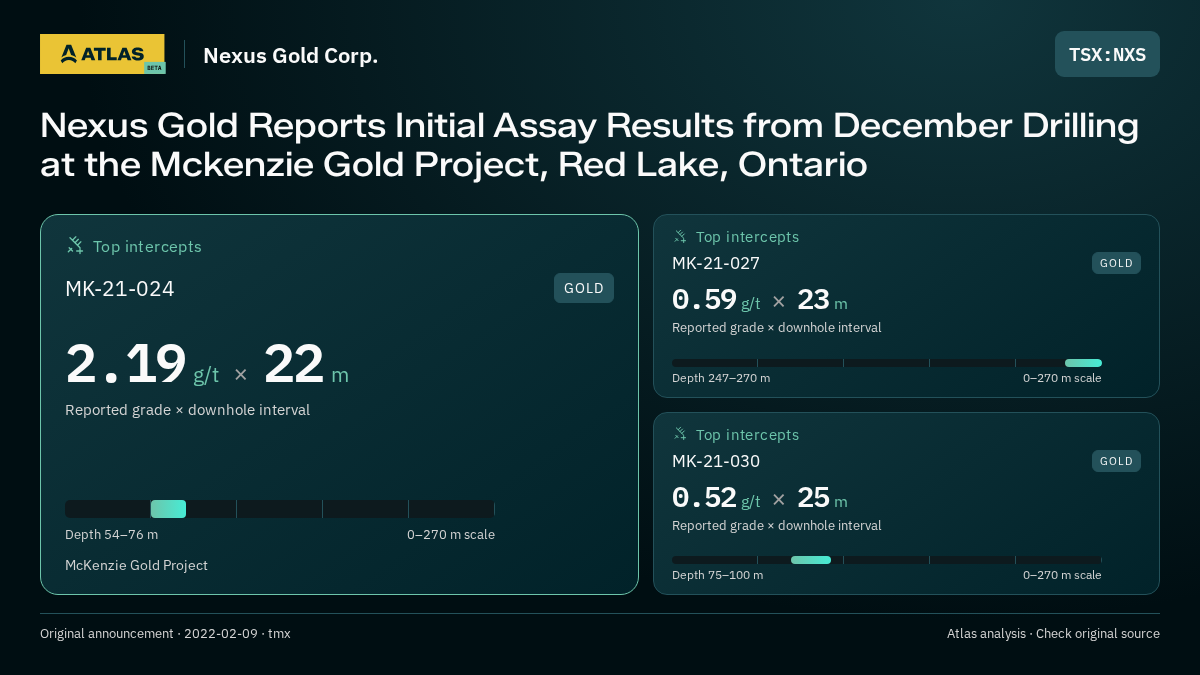Image resolution: width=1200 pixels, height=675 pixels.
Task: Click the 0.52 g/t grade value
Action: [x=716, y=498]
